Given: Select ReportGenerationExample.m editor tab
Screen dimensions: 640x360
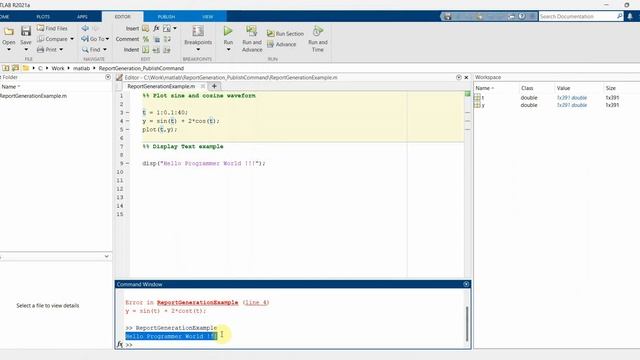Looking at the screenshot, I should [x=161, y=86].
